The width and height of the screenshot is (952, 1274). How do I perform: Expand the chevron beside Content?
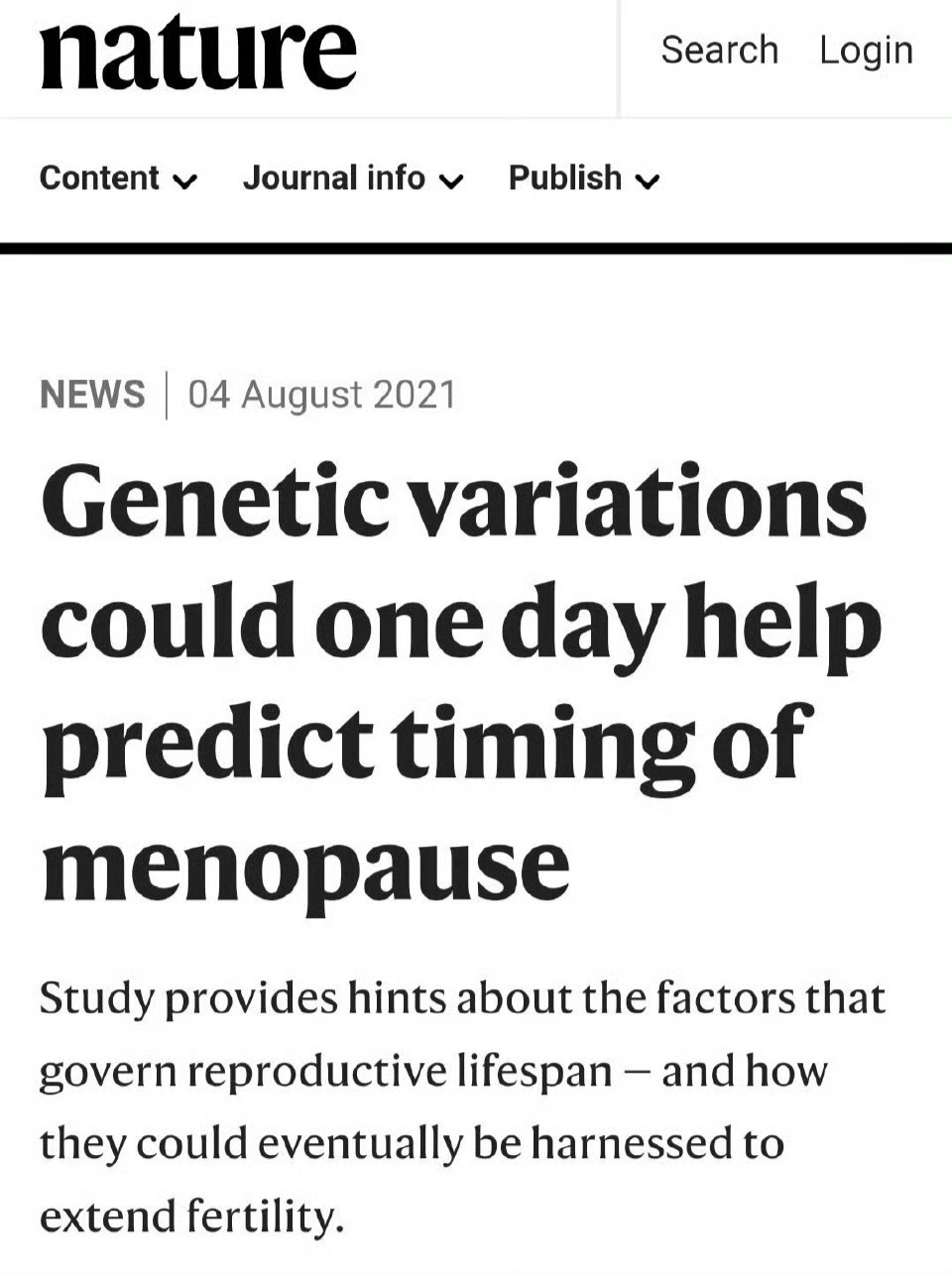click(x=185, y=181)
